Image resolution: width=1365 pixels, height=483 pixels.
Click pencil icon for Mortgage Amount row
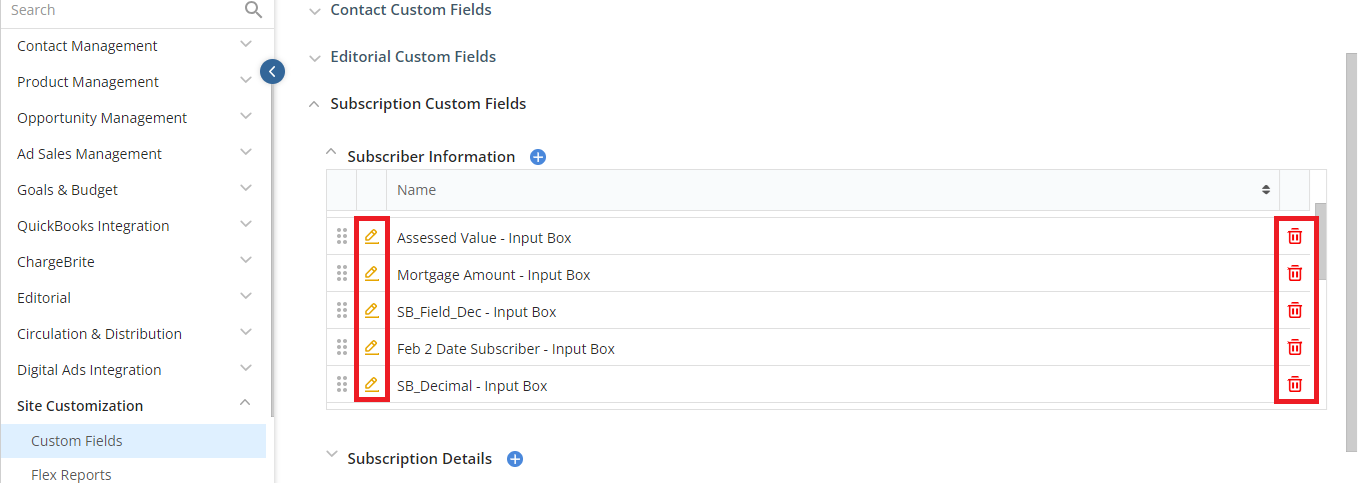pyautogui.click(x=372, y=274)
